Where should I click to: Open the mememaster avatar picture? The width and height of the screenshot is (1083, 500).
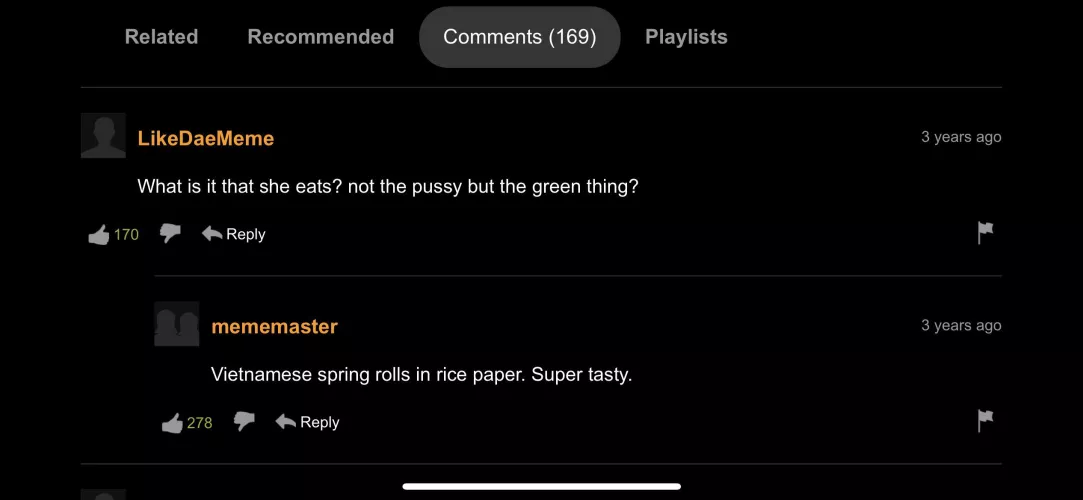point(177,324)
